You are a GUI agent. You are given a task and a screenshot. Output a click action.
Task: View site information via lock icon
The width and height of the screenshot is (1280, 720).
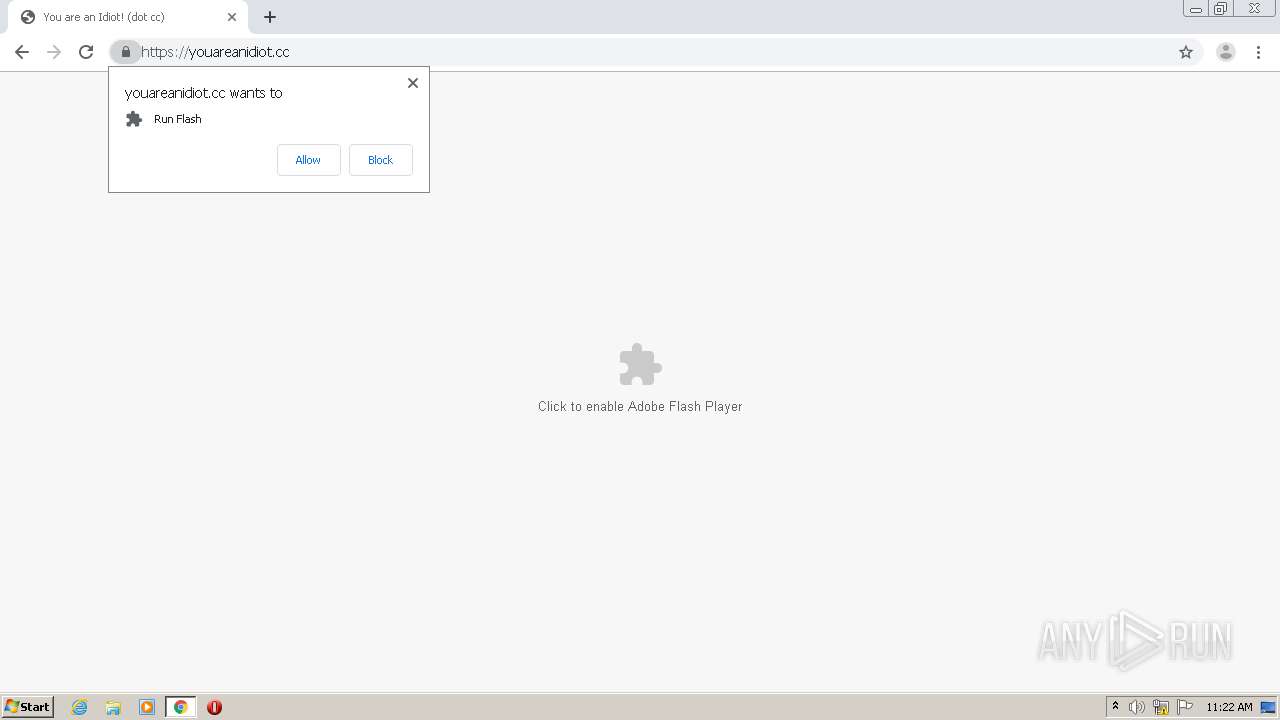(x=125, y=52)
